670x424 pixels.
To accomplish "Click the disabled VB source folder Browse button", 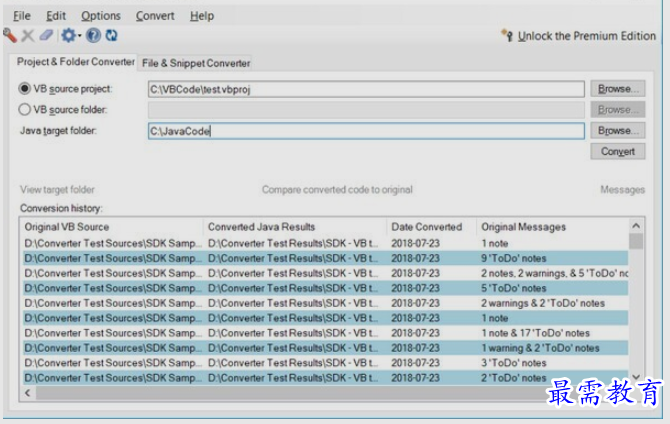I will 618,110.
